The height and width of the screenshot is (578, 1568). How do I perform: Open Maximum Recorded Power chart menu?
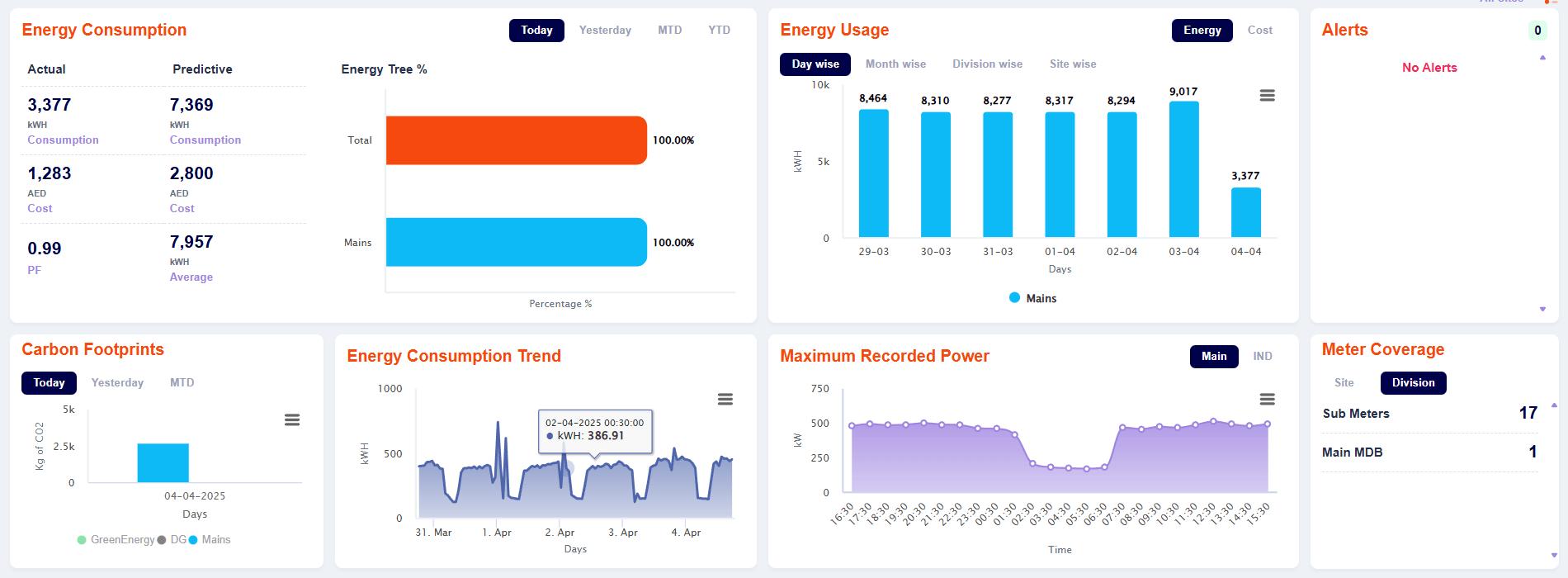coord(1267,399)
